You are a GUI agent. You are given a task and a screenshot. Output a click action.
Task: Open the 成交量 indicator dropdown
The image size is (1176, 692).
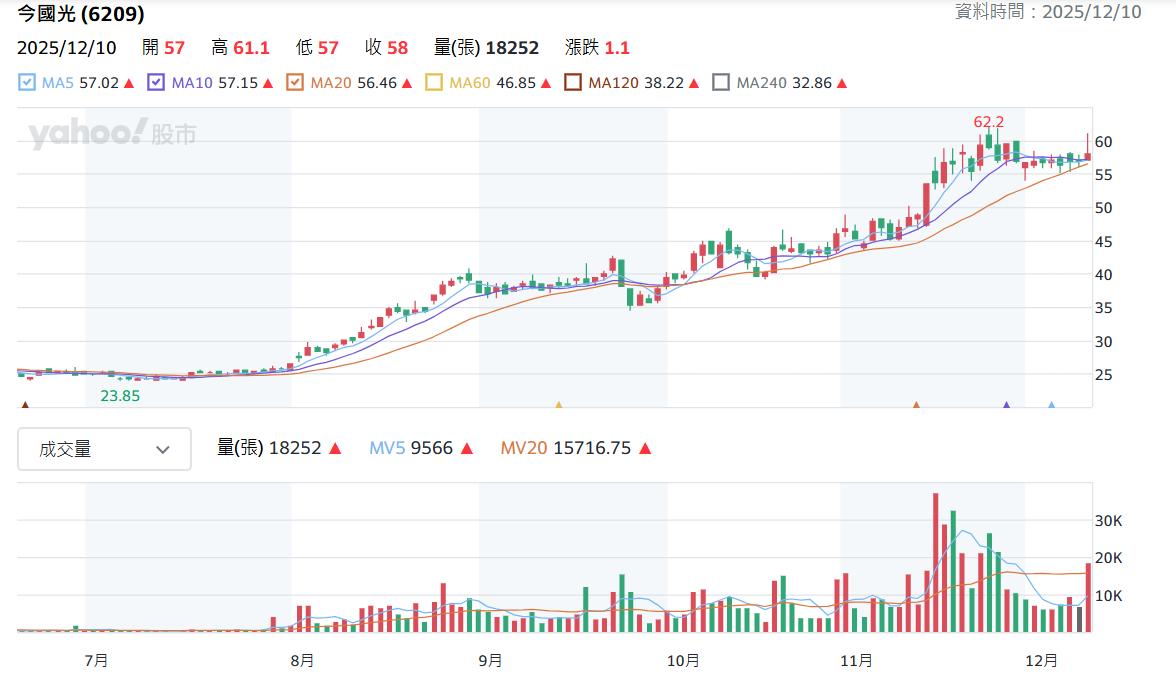104,449
